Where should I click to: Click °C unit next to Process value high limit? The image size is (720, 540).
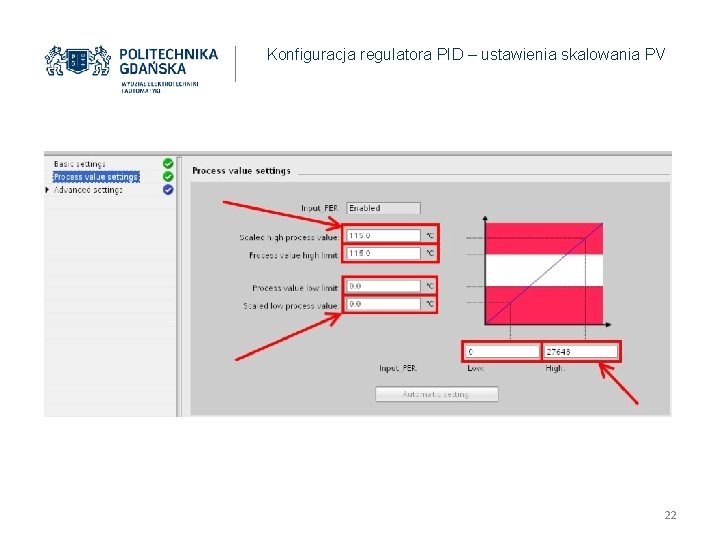pyautogui.click(x=430, y=253)
